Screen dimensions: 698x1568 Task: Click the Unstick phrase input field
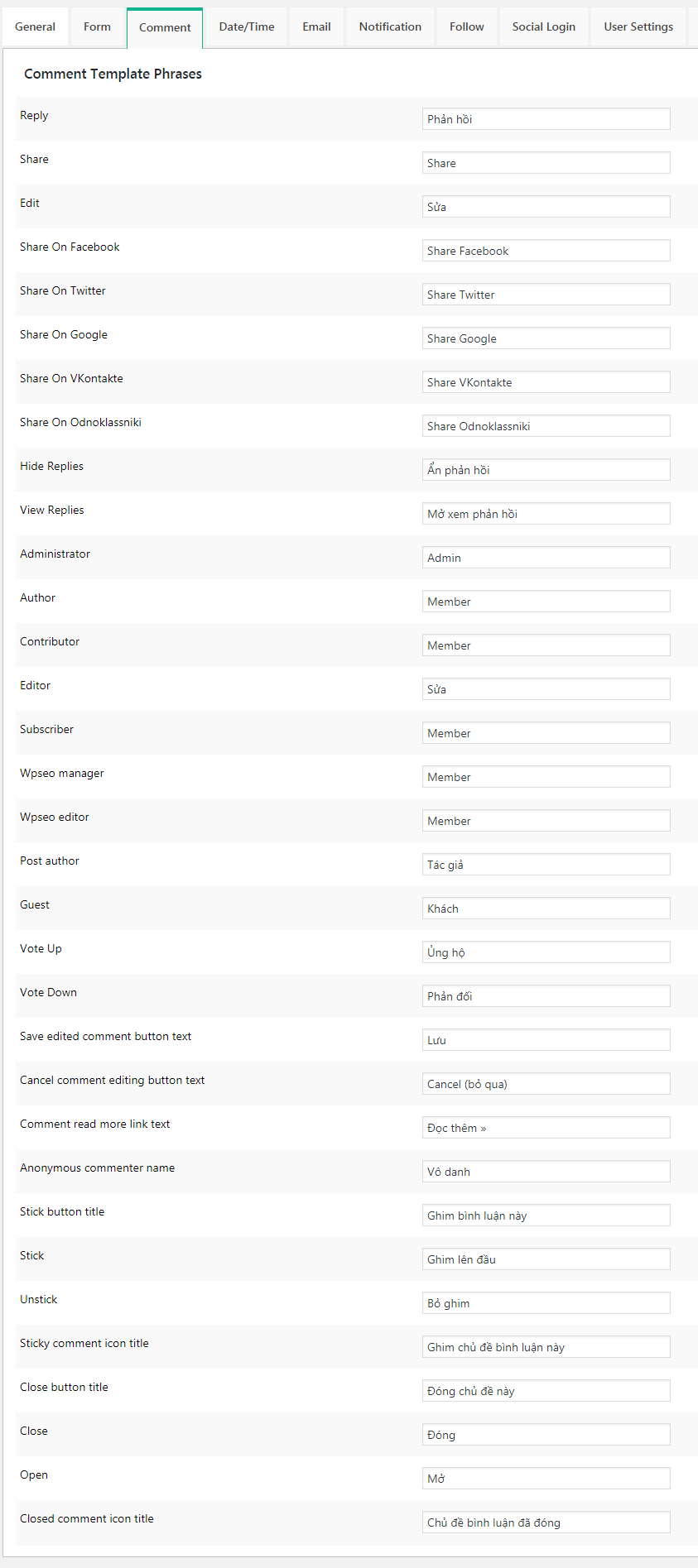coord(546,1303)
